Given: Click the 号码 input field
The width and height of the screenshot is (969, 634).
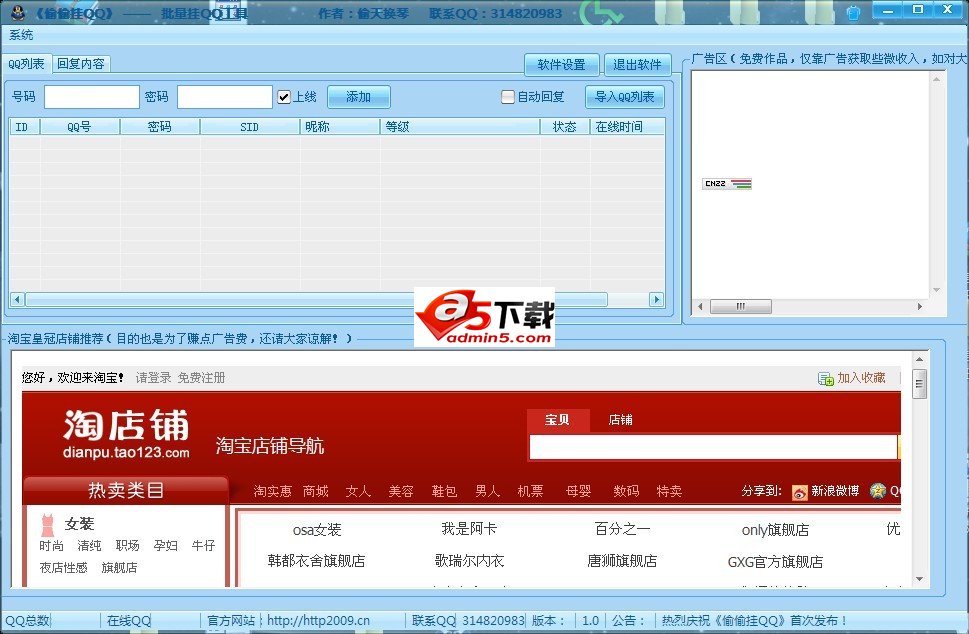Looking at the screenshot, I should click(x=91, y=97).
